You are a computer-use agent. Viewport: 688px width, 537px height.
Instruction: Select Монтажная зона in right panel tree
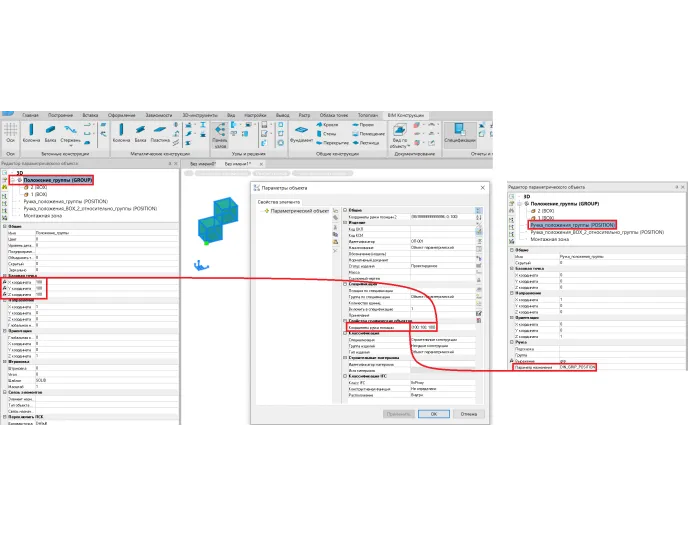[x=549, y=240]
